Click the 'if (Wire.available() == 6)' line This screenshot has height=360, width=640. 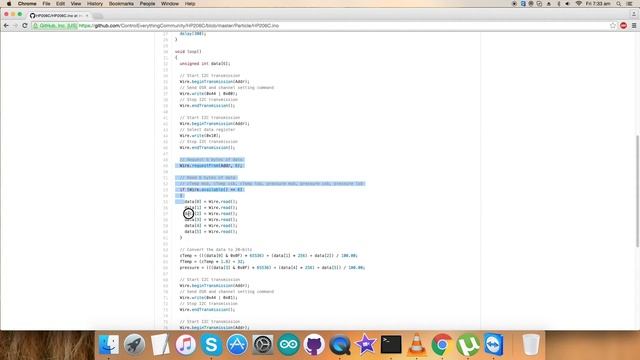click(211, 190)
